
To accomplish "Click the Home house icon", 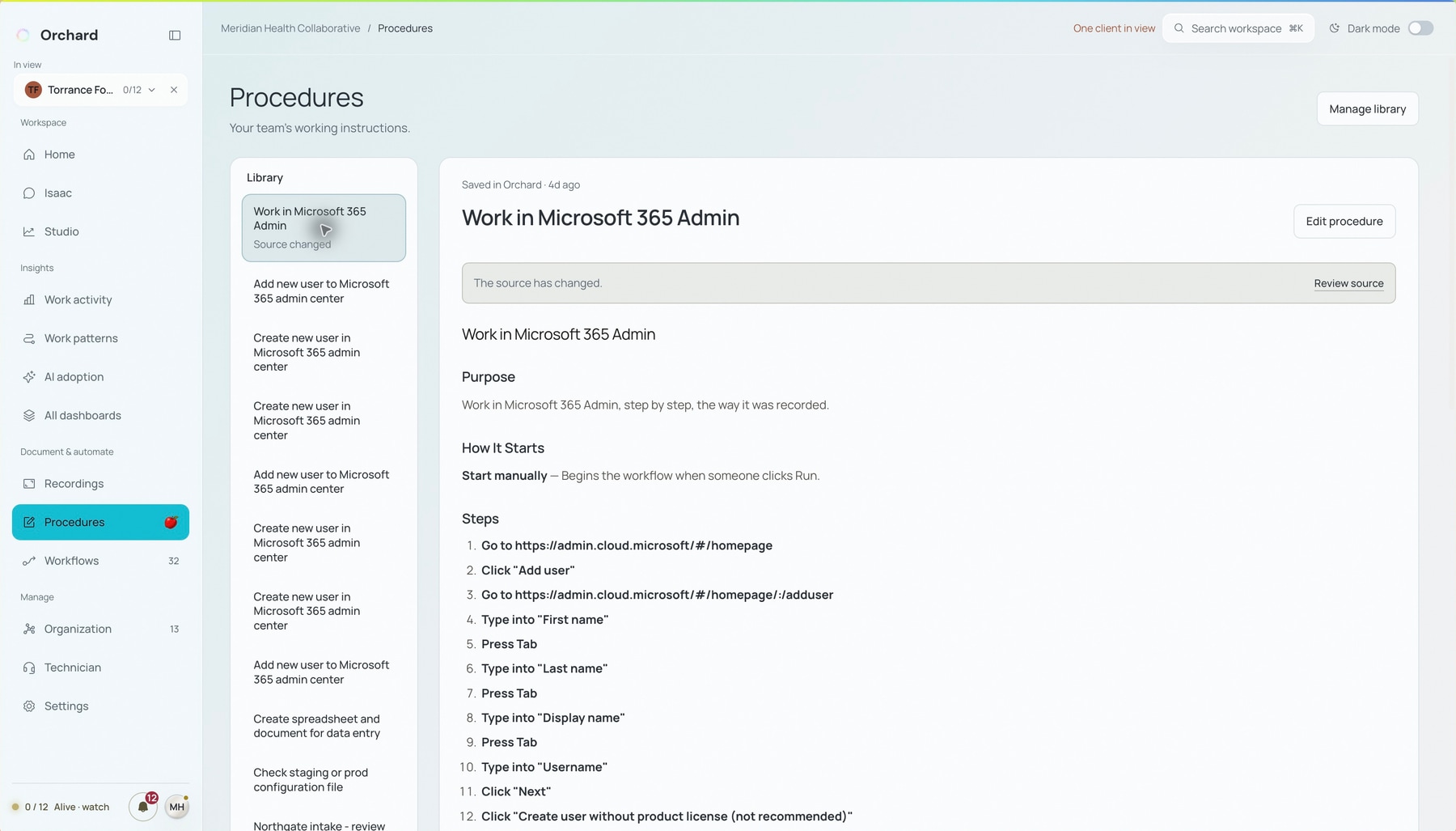I will (29, 155).
